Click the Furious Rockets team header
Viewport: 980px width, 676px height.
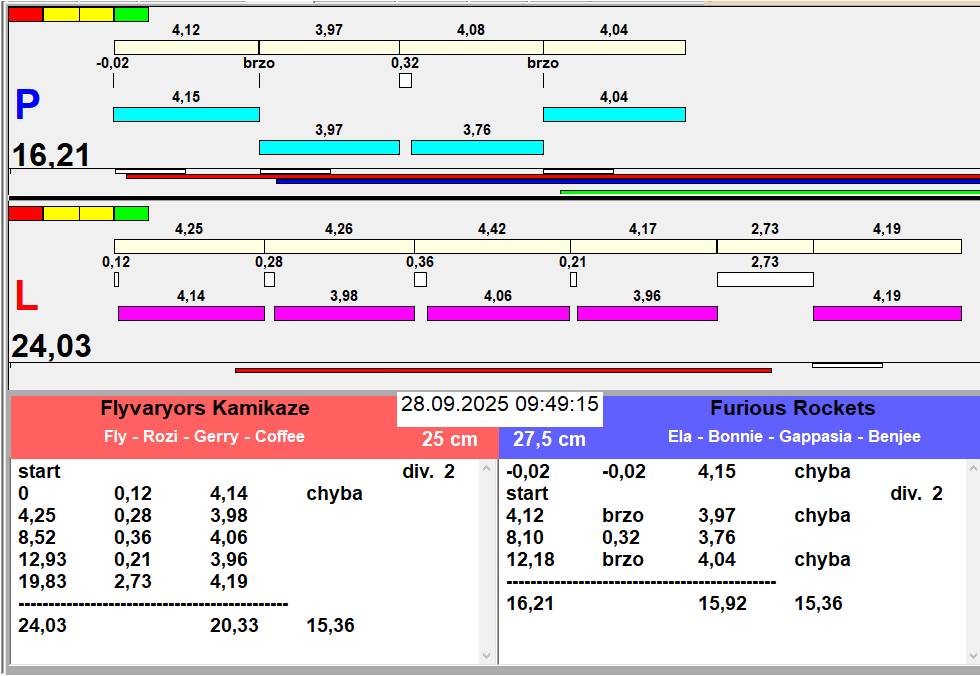tap(792, 408)
